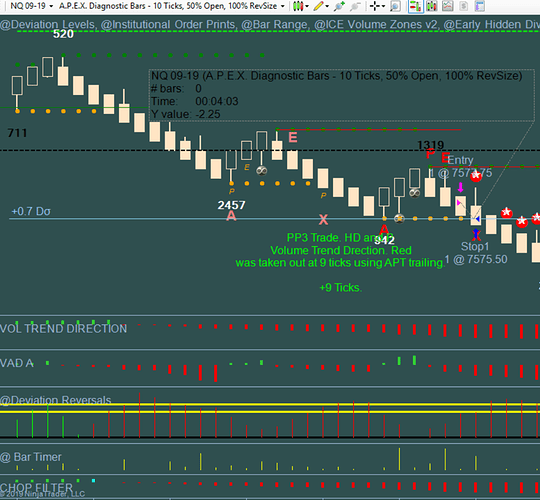
Task: Click the Stop1 order label
Action: (x=475, y=247)
